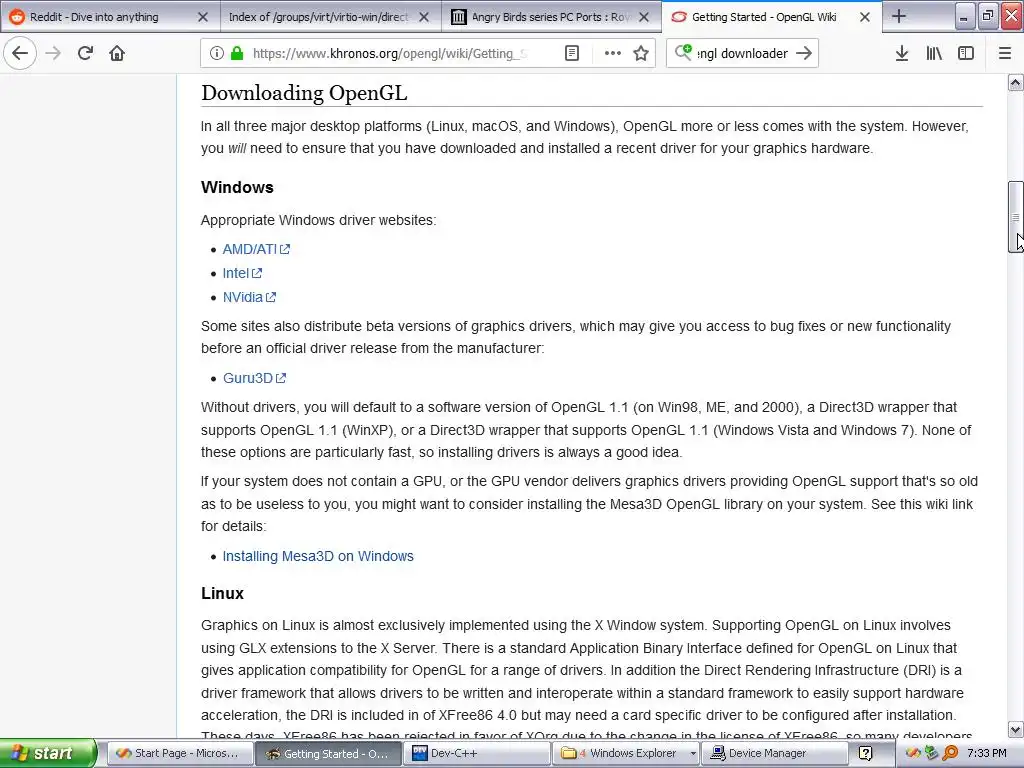The width and height of the screenshot is (1024, 768).
Task: Click the orange magnifier system tray icon
Action: click(950, 754)
